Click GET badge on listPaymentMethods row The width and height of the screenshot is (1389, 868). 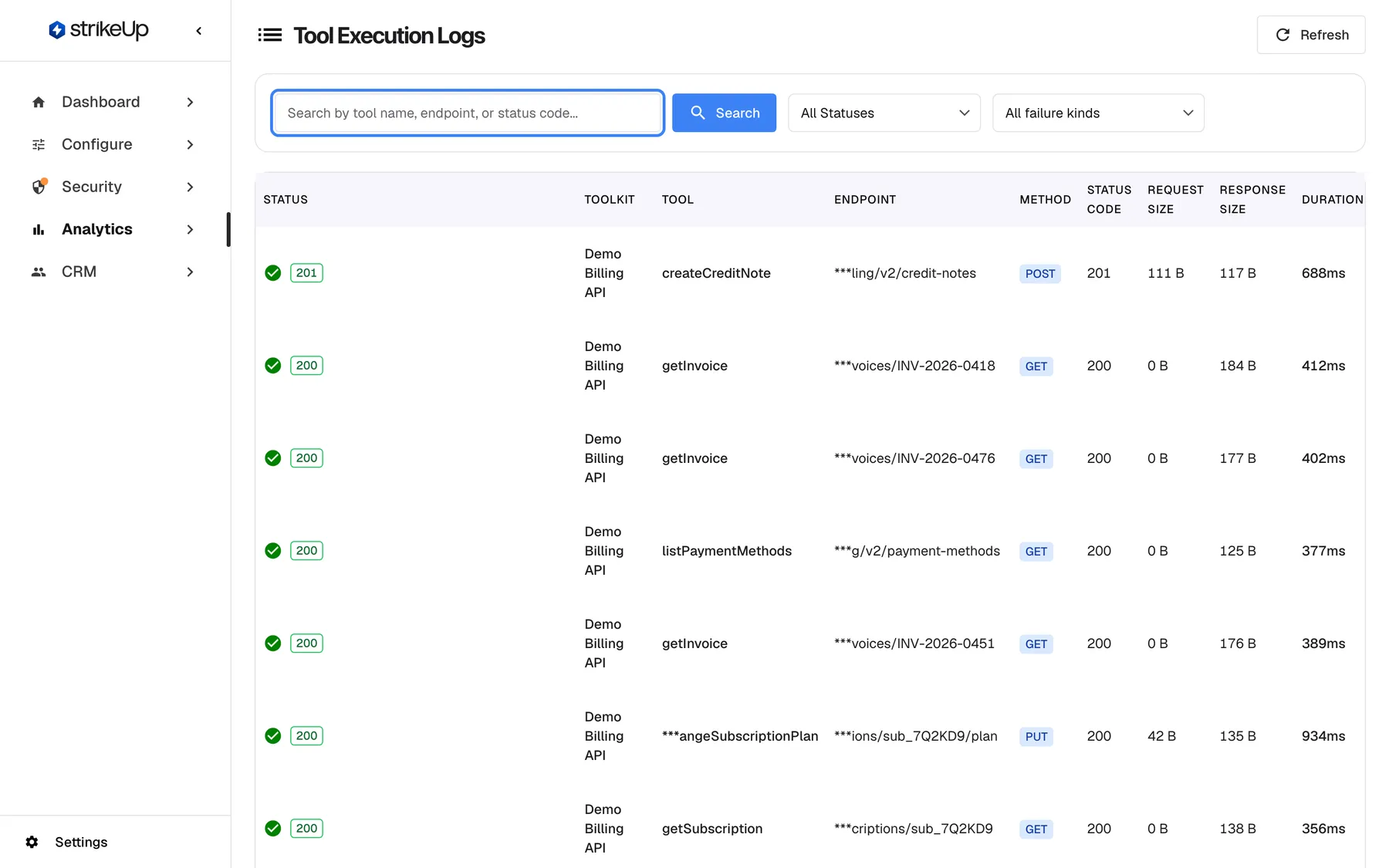(1036, 552)
